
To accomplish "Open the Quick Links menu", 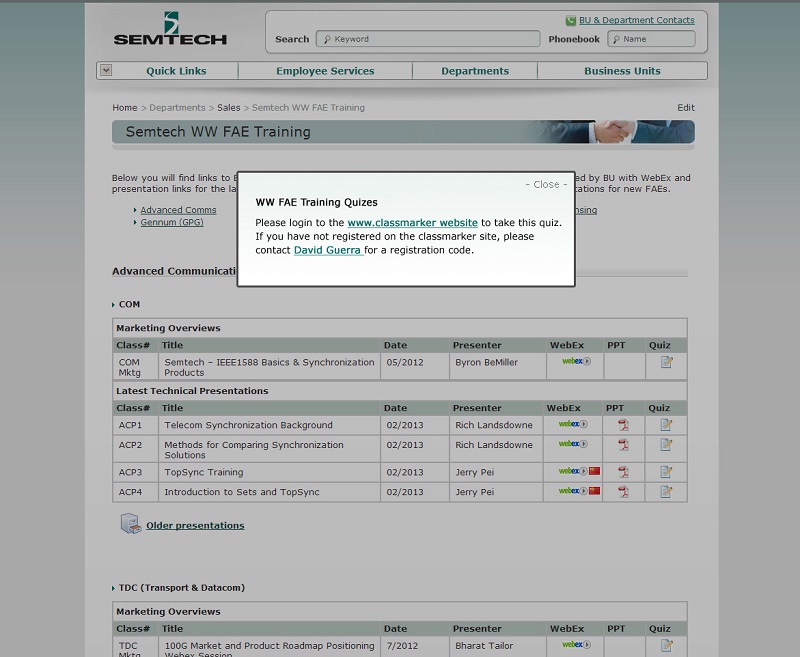I will [176, 71].
